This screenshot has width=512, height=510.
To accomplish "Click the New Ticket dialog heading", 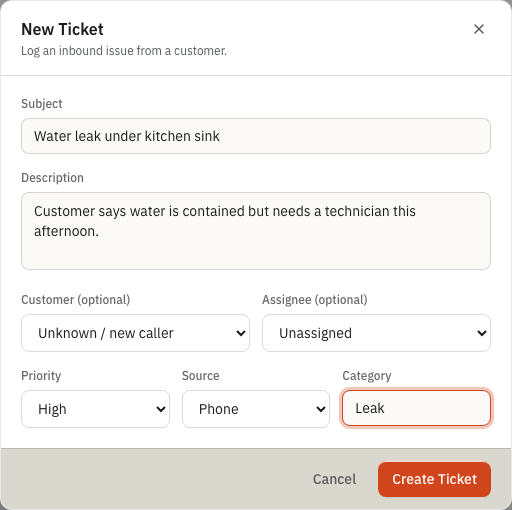I will 62,29.
